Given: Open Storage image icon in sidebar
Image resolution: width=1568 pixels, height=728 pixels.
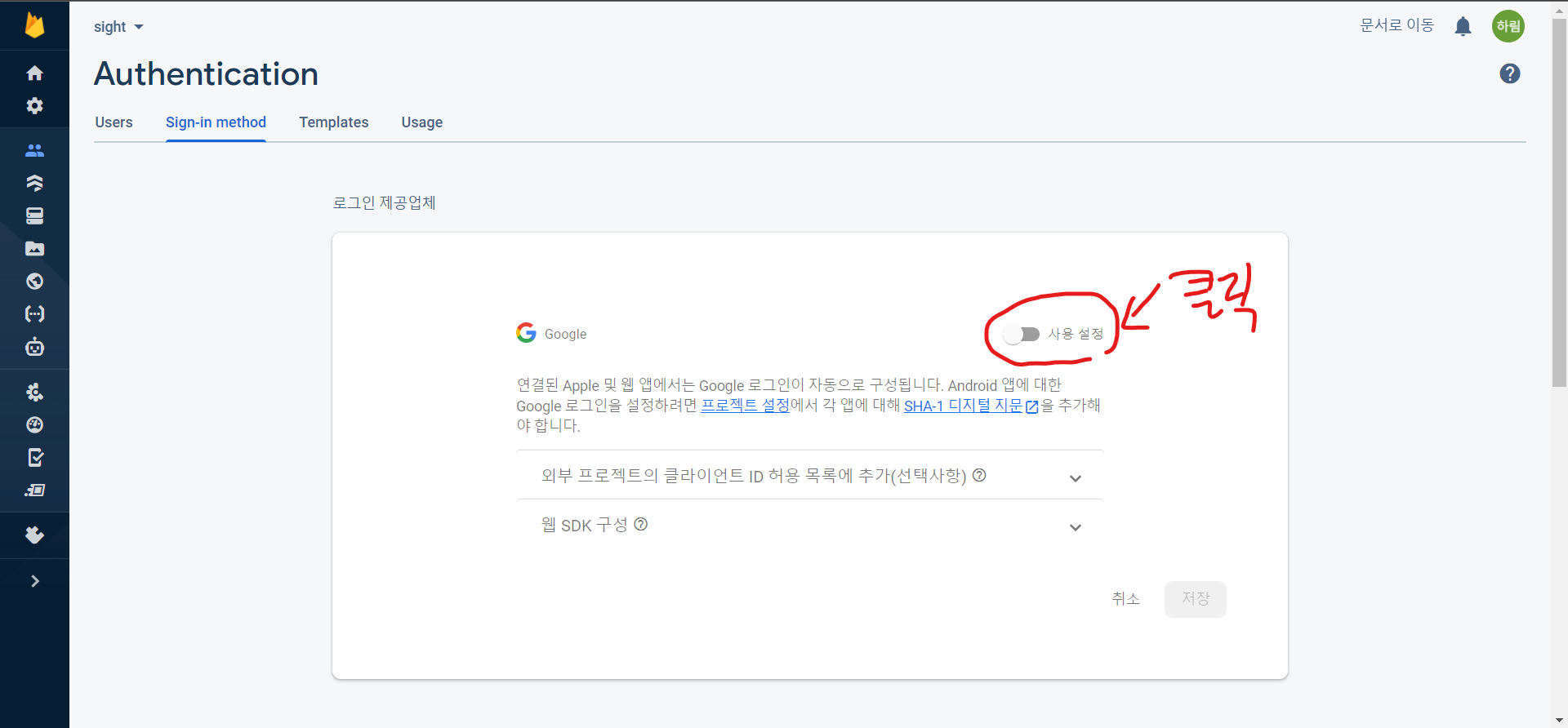Looking at the screenshot, I should [x=34, y=248].
